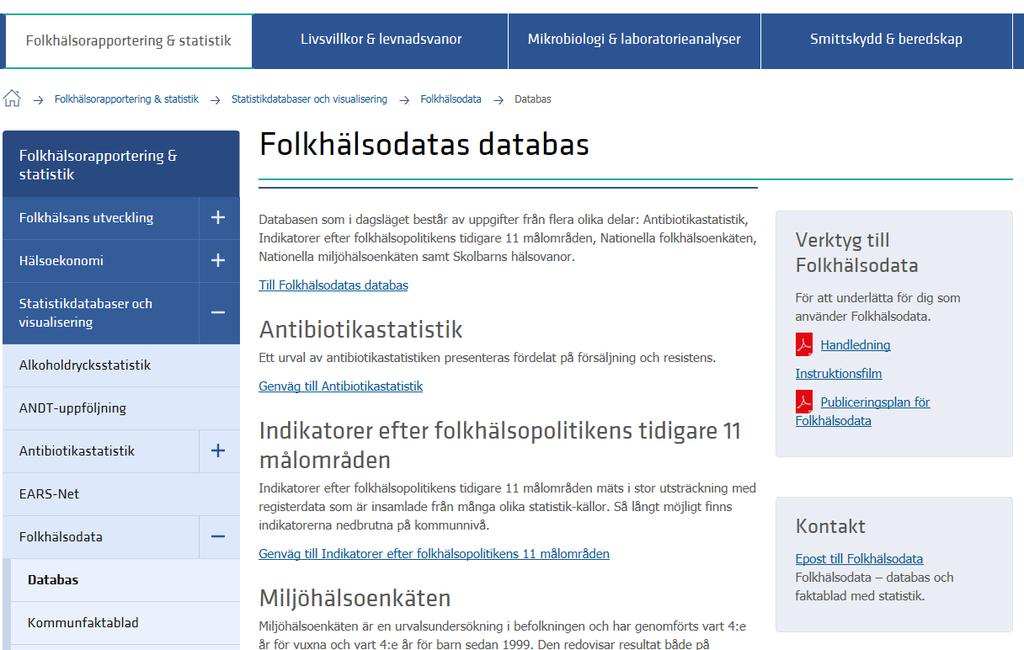This screenshot has height=650, width=1024.
Task: Collapse Statistikdatabaser och visualisering section
Action: [218, 313]
